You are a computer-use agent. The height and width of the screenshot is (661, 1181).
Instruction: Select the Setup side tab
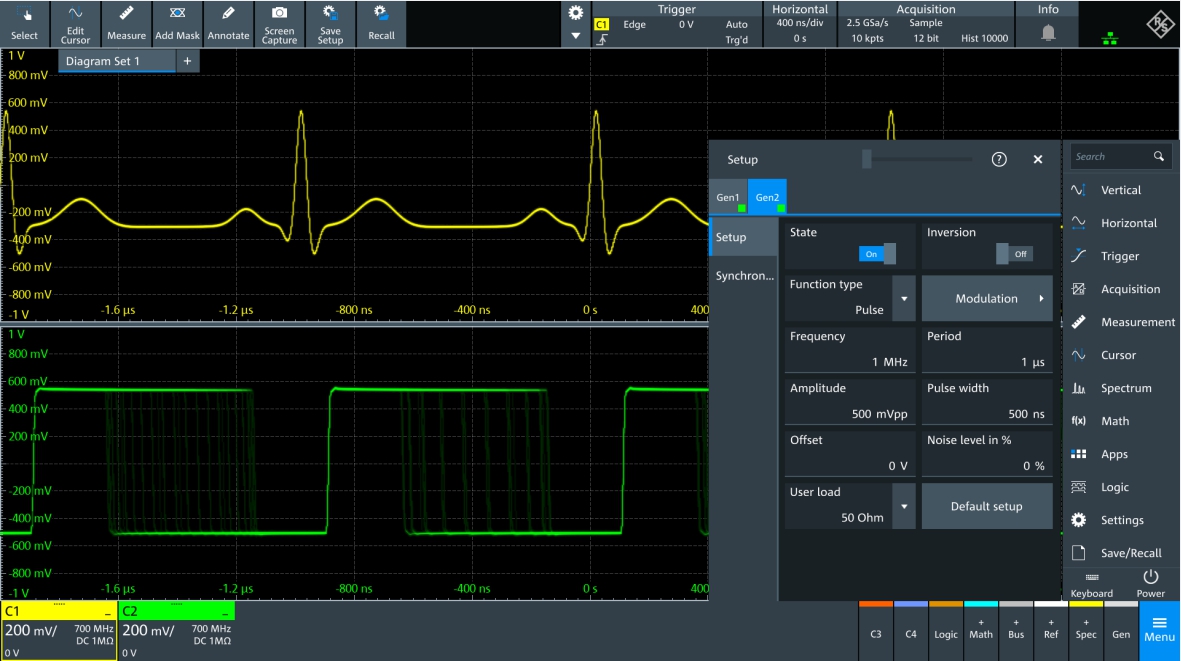tap(743, 237)
